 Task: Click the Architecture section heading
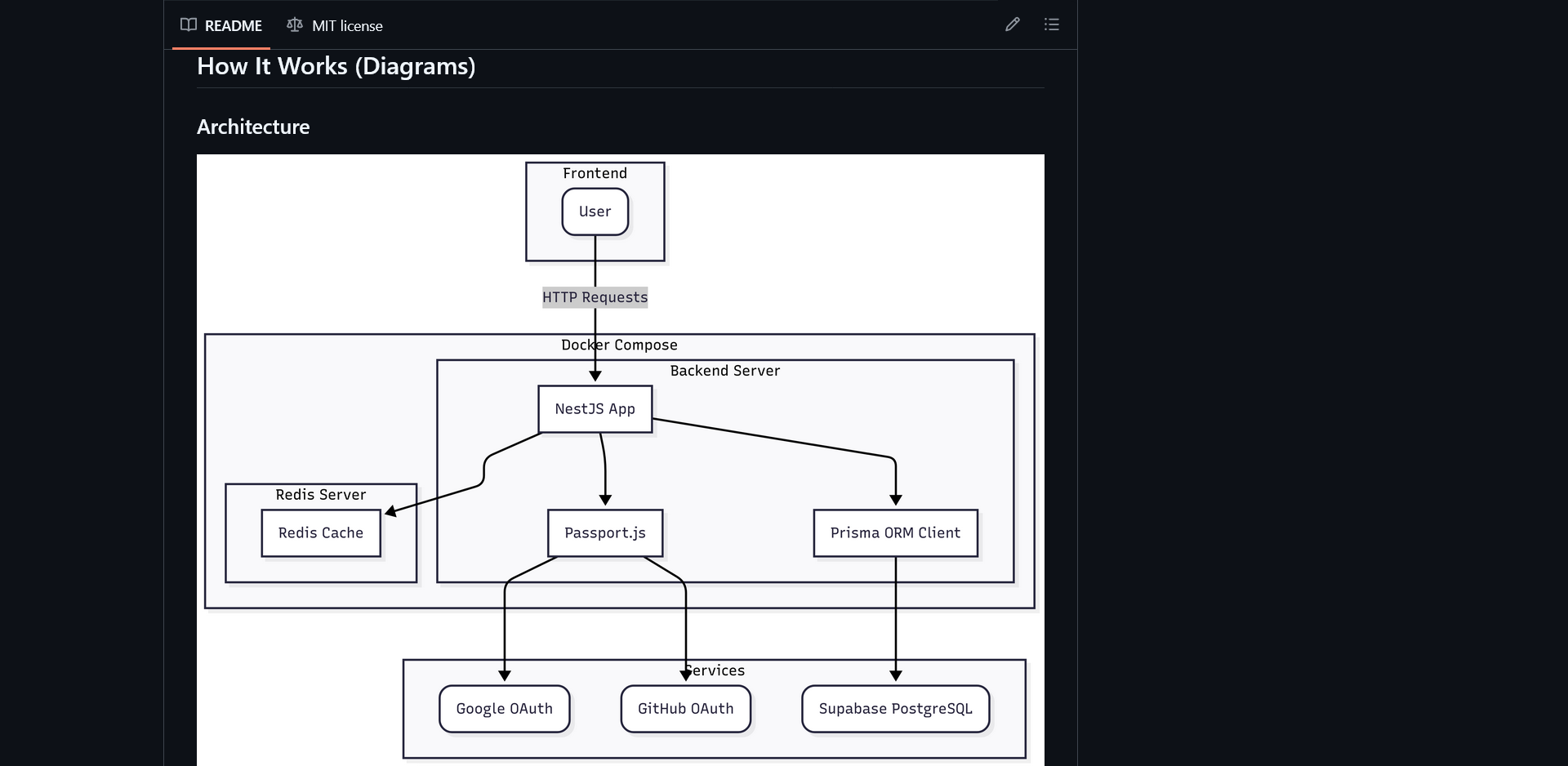[x=253, y=127]
